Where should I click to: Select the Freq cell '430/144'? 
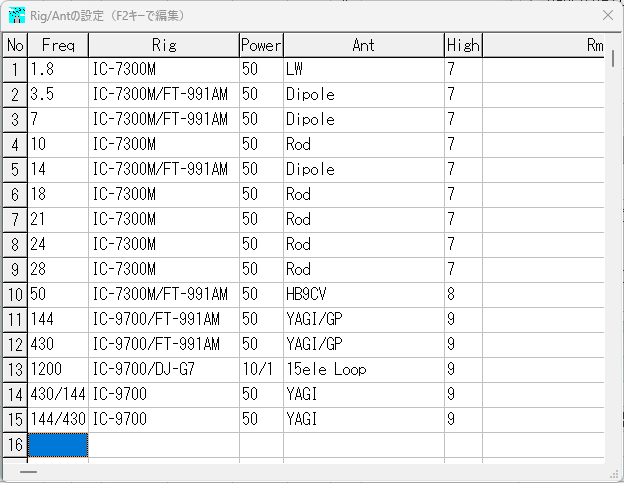[58, 395]
